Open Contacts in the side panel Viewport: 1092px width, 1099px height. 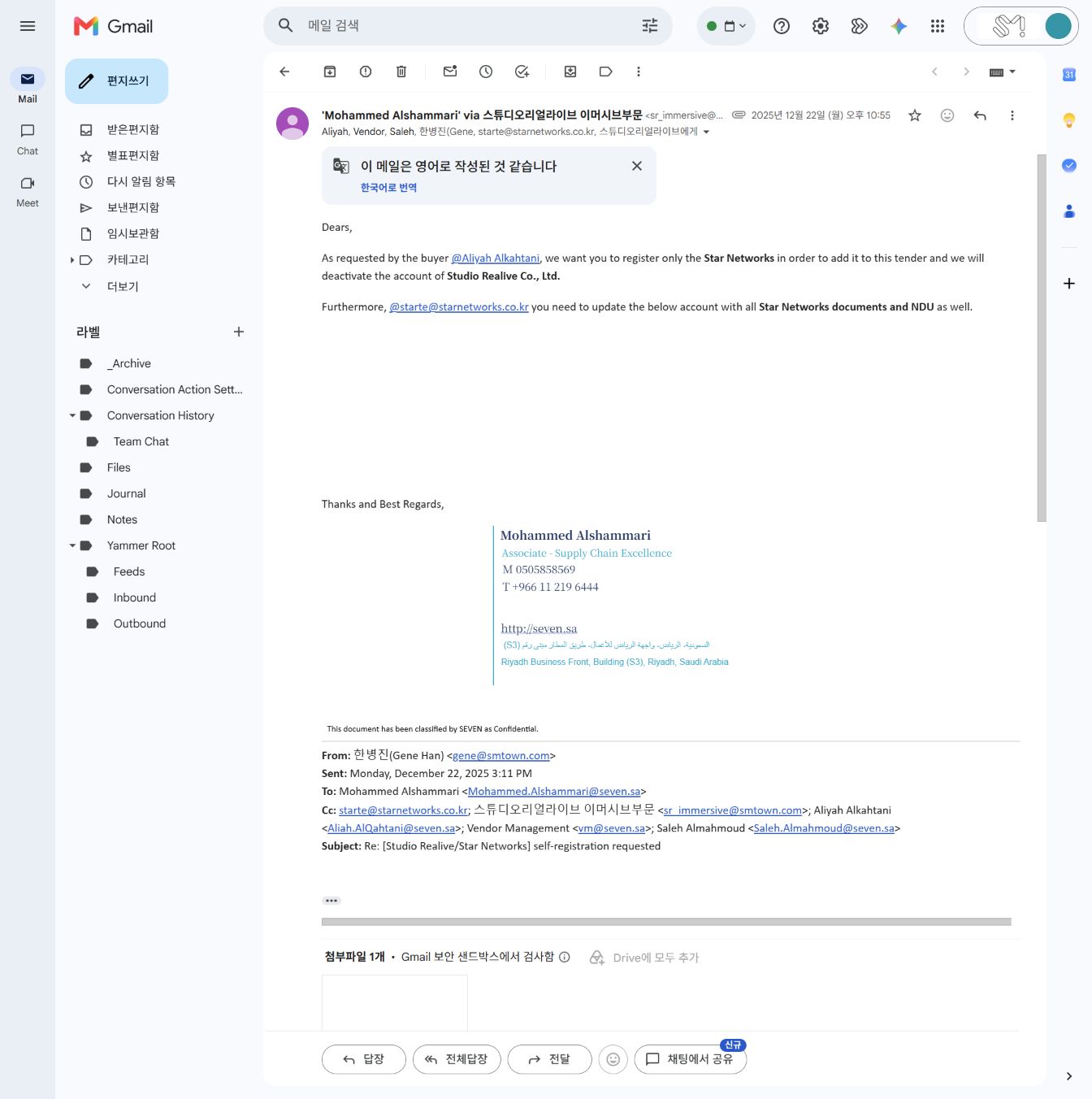[x=1069, y=211]
